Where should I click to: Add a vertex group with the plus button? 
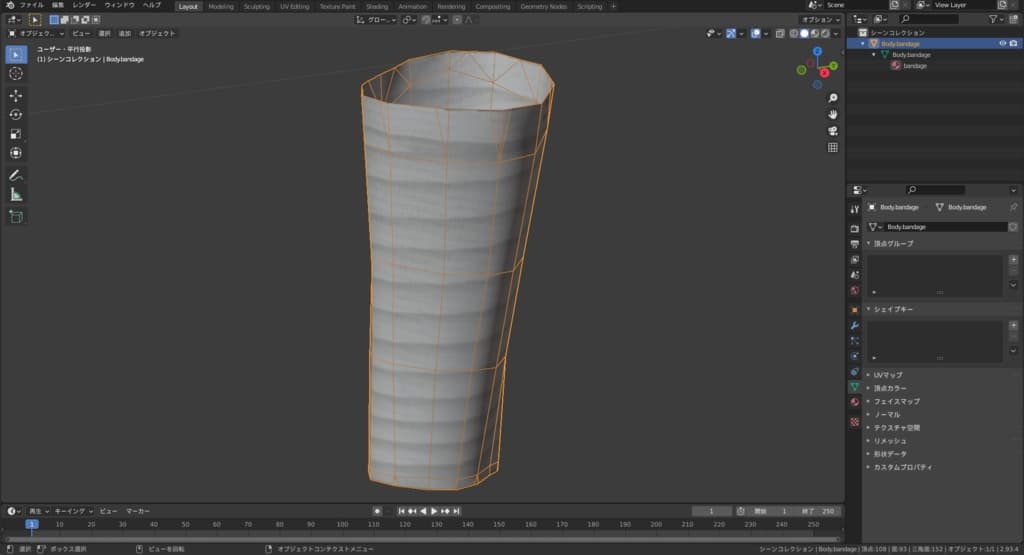pos(1013,259)
